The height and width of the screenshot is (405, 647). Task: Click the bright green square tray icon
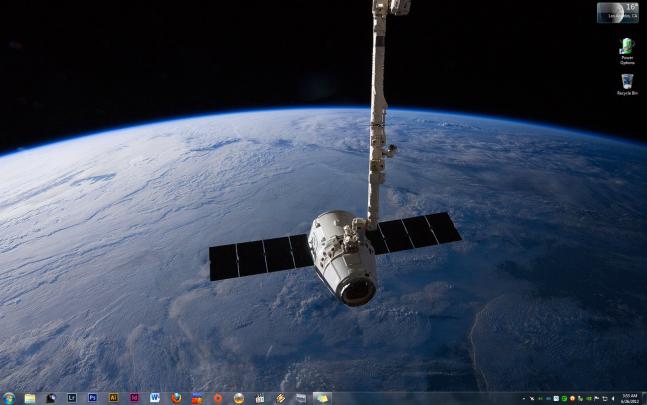point(564,398)
